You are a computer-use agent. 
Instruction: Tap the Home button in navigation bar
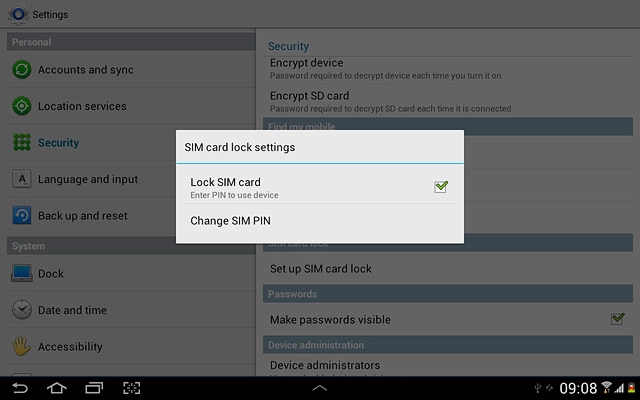[x=57, y=388]
